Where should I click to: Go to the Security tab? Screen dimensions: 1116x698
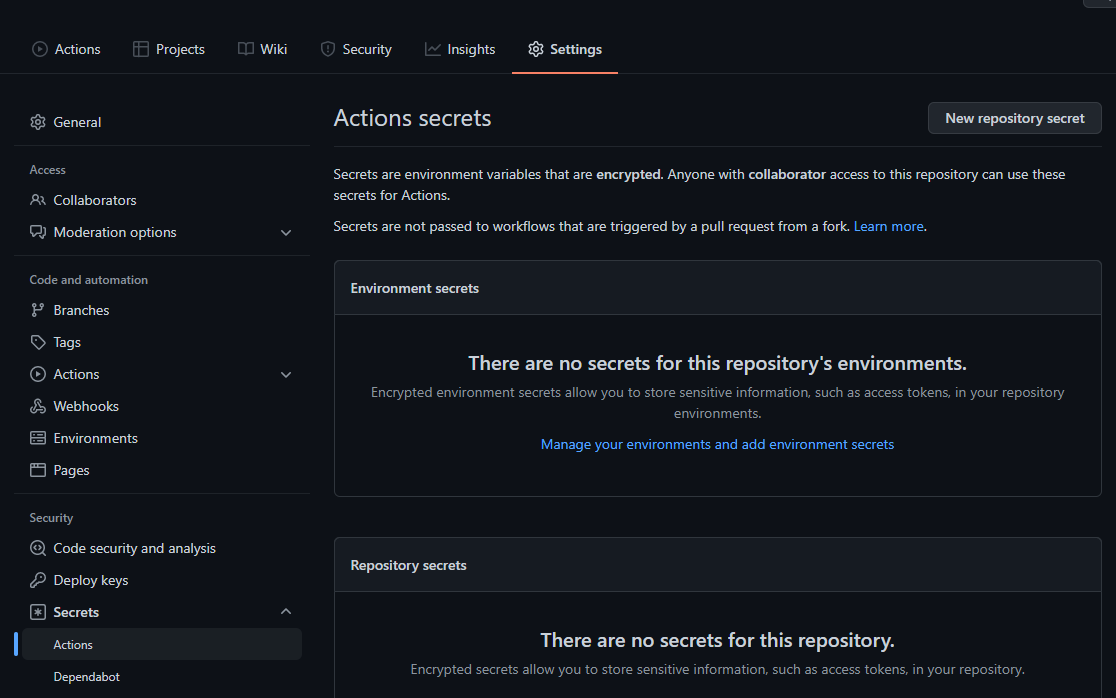point(356,49)
